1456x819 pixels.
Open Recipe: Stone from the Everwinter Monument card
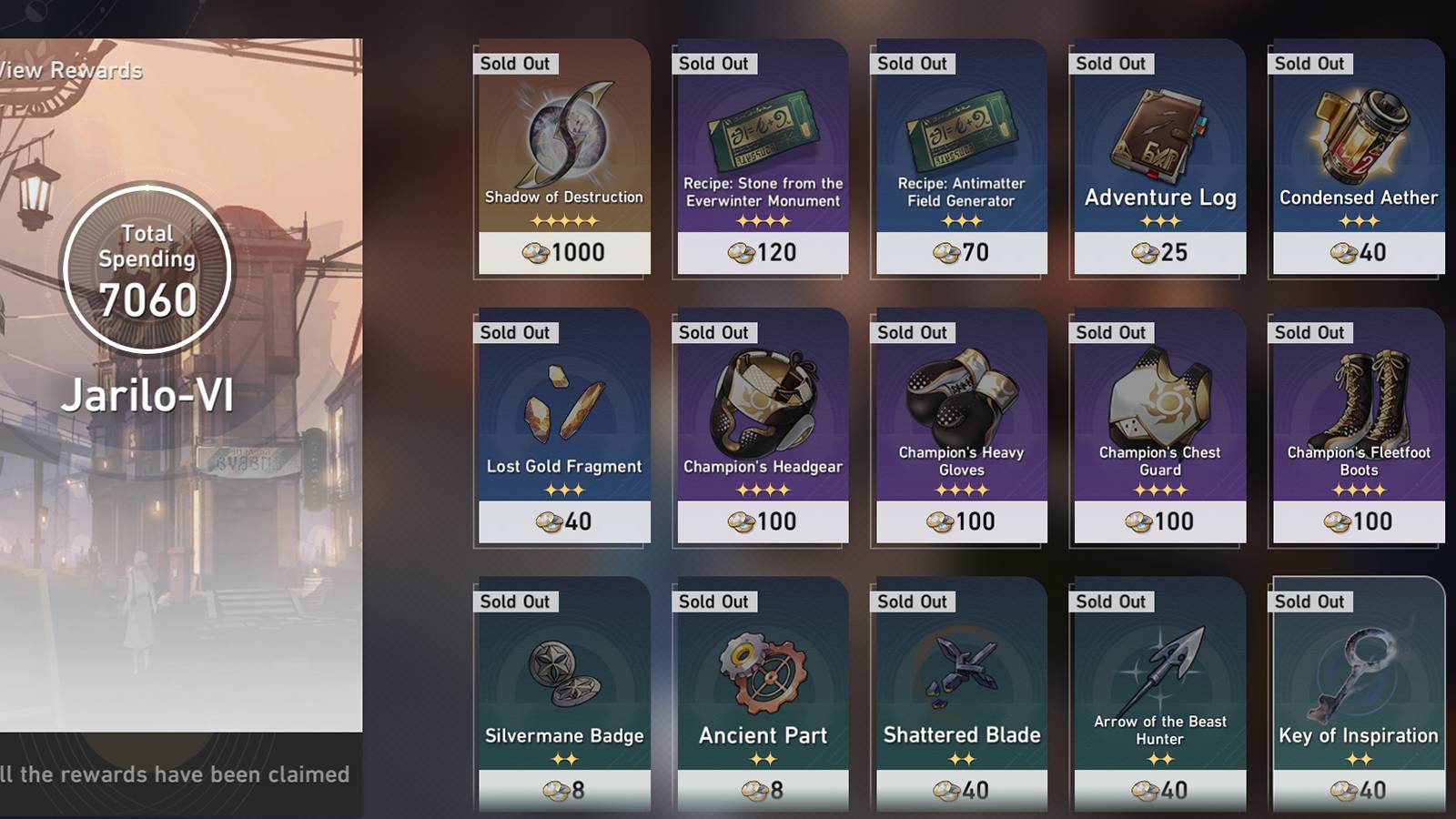pos(763,157)
